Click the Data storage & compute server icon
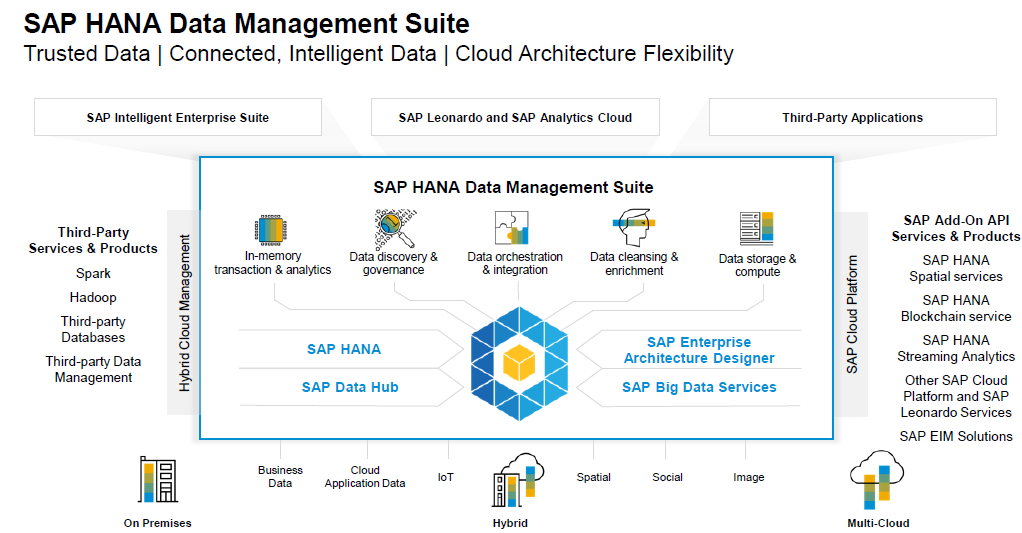The image size is (1022, 533). [757, 230]
